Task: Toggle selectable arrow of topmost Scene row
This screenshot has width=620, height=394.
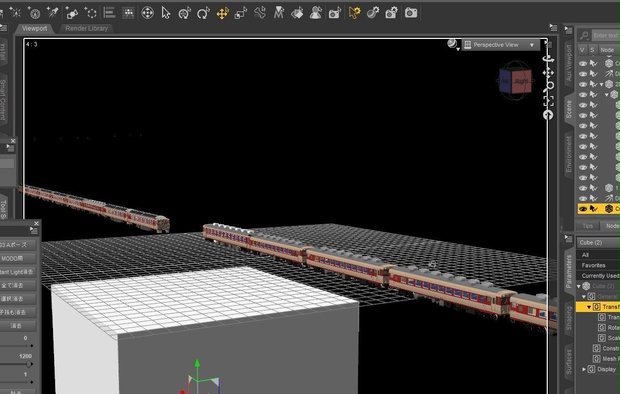Action: coord(594,63)
